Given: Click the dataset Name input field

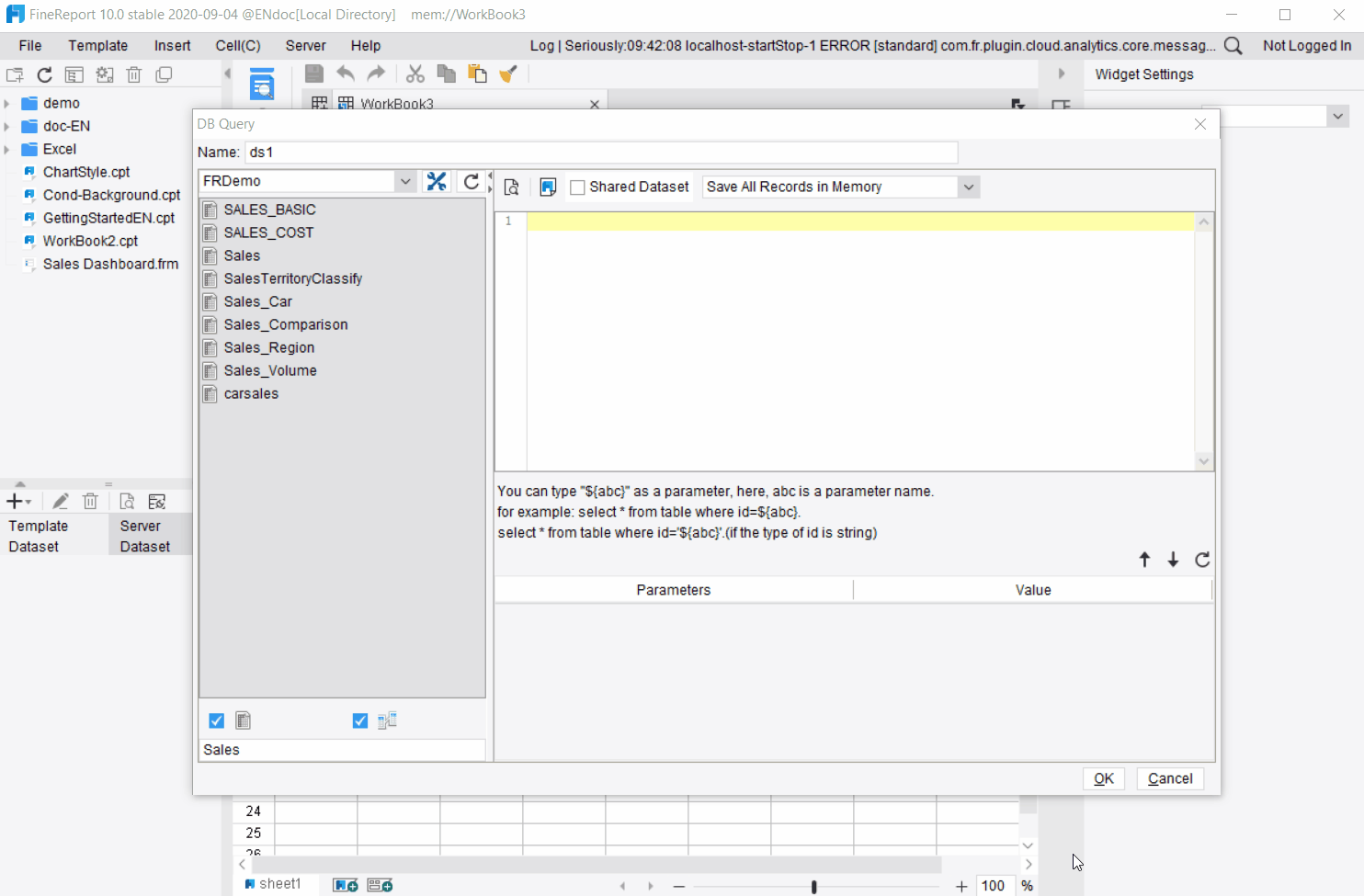Looking at the screenshot, I should point(602,153).
